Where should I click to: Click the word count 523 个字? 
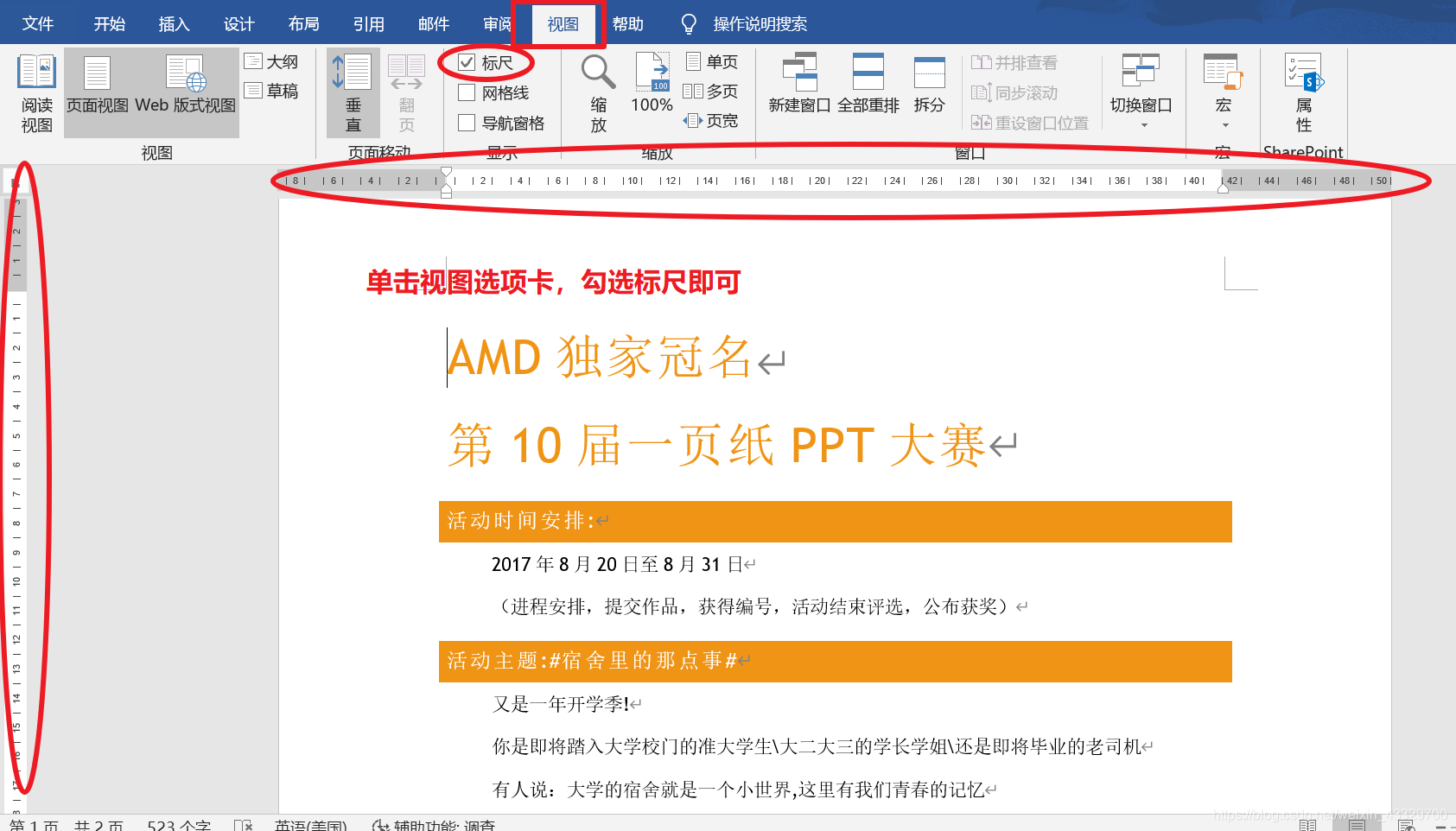[x=179, y=825]
